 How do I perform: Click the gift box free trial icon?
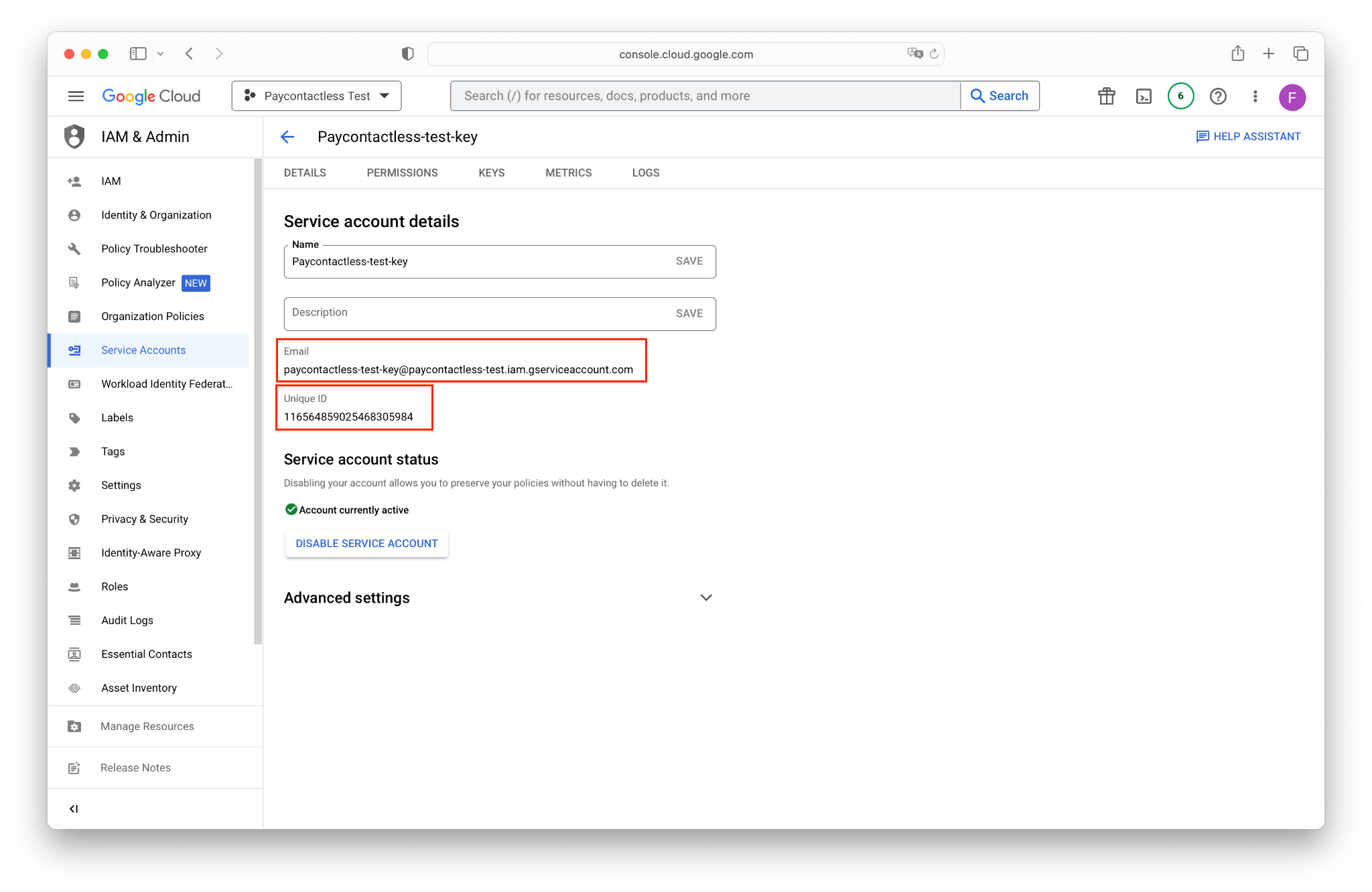tap(1107, 96)
